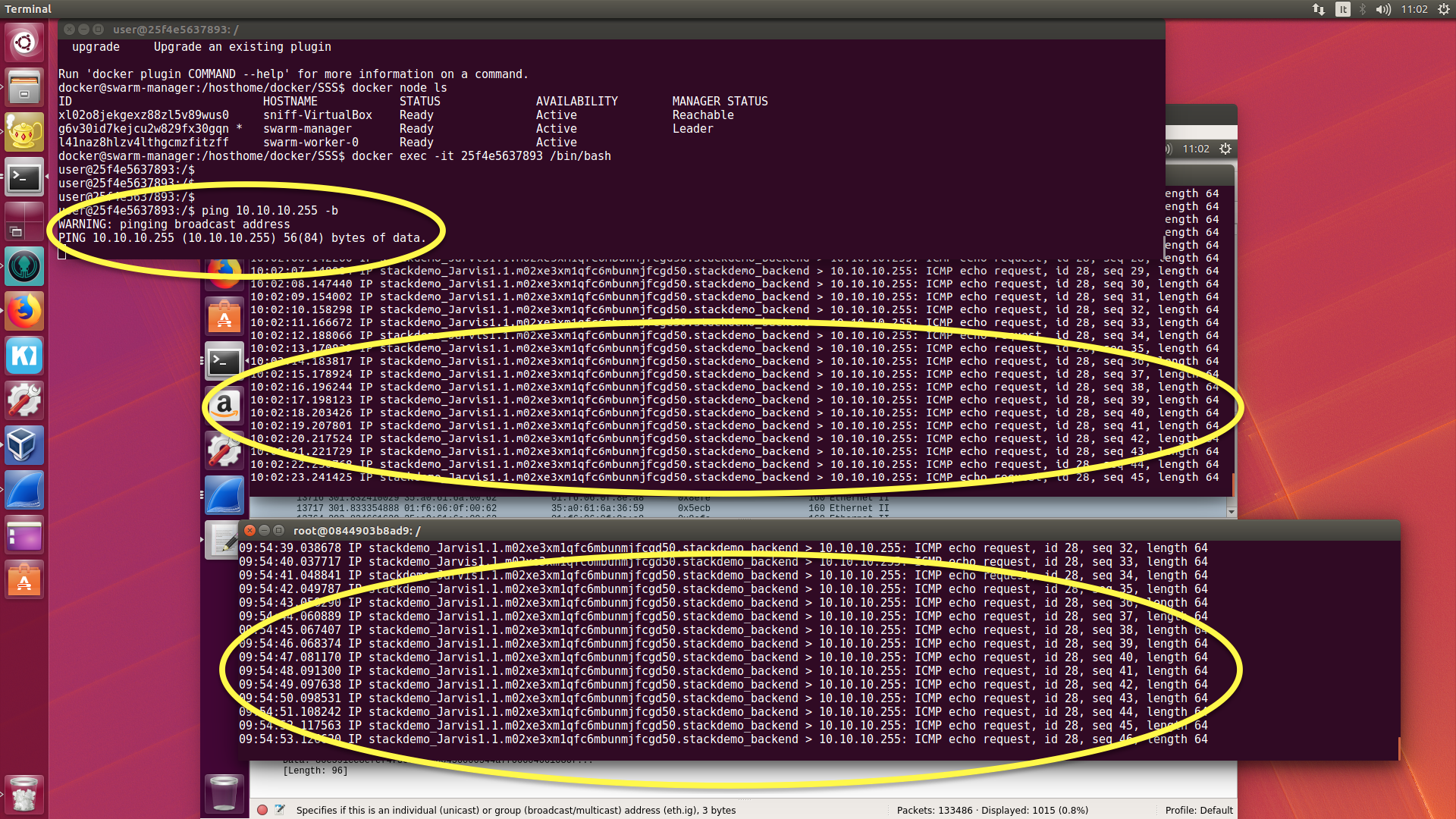Screen dimensions: 1456x819
Task: Open the system settings wrench icon
Action: 24,400
